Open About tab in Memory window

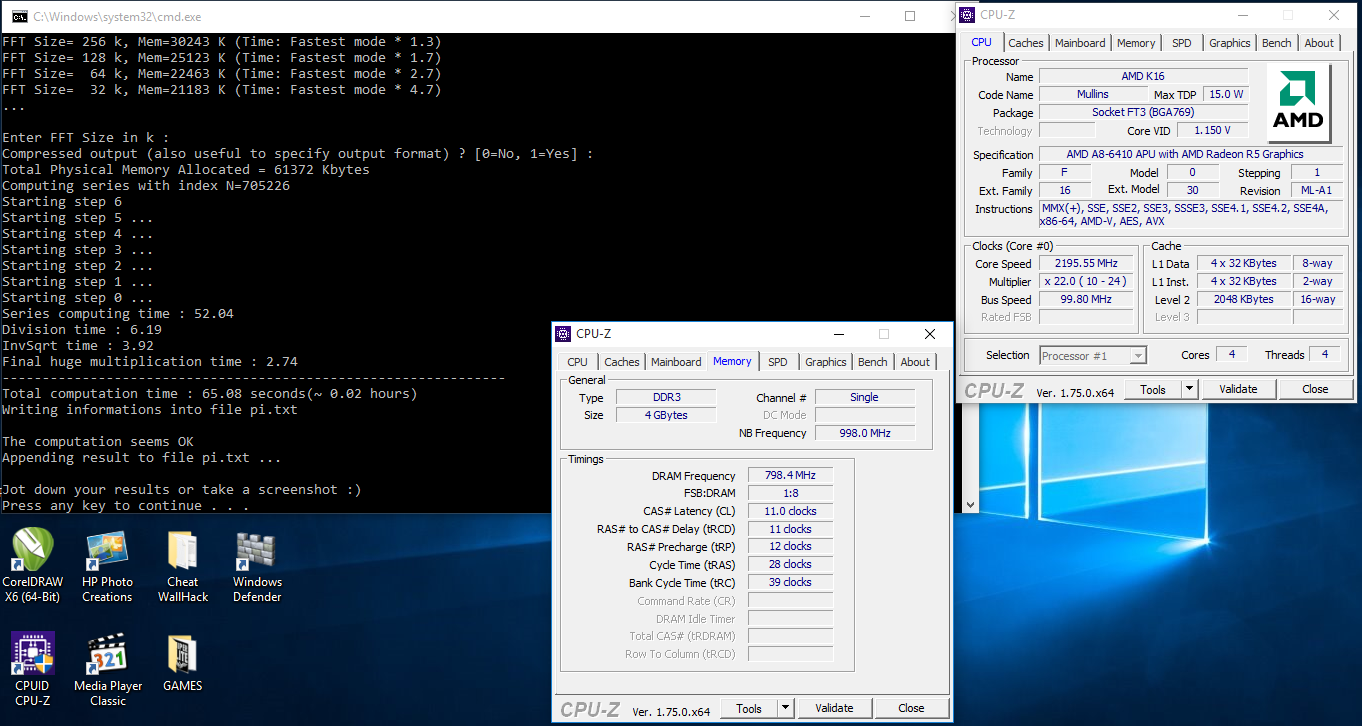click(915, 362)
